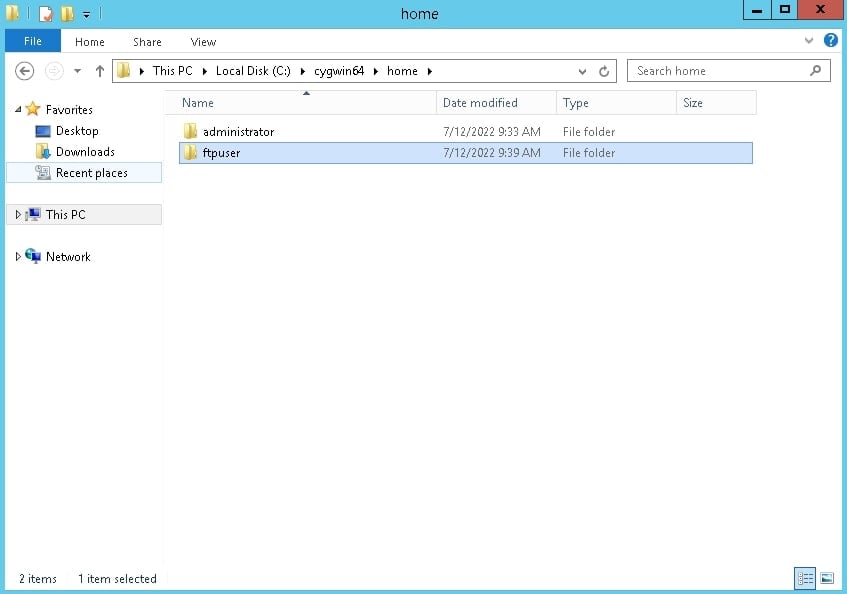Click File folder type of ftpuser row

pos(589,153)
